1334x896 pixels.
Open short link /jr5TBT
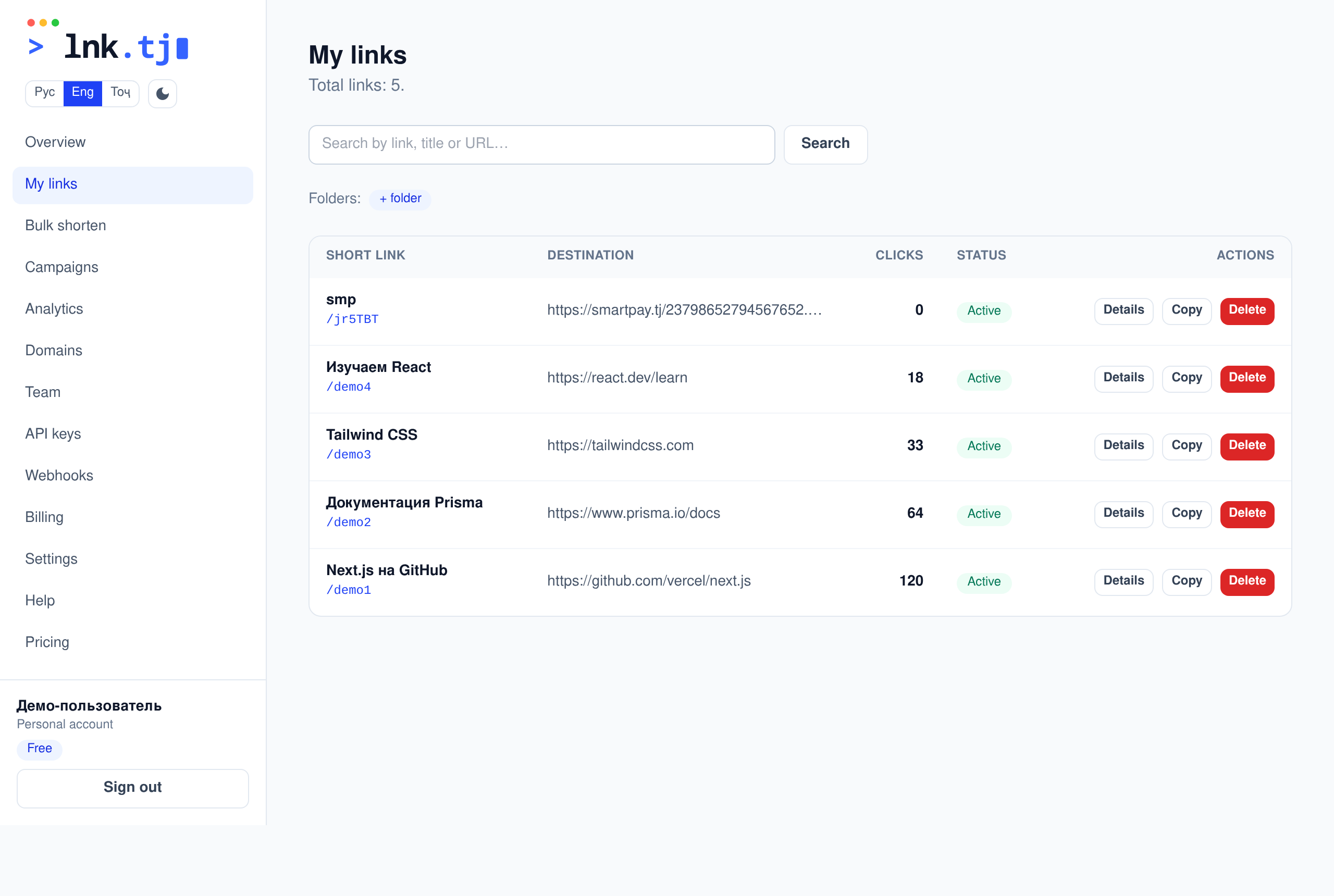tap(352, 319)
